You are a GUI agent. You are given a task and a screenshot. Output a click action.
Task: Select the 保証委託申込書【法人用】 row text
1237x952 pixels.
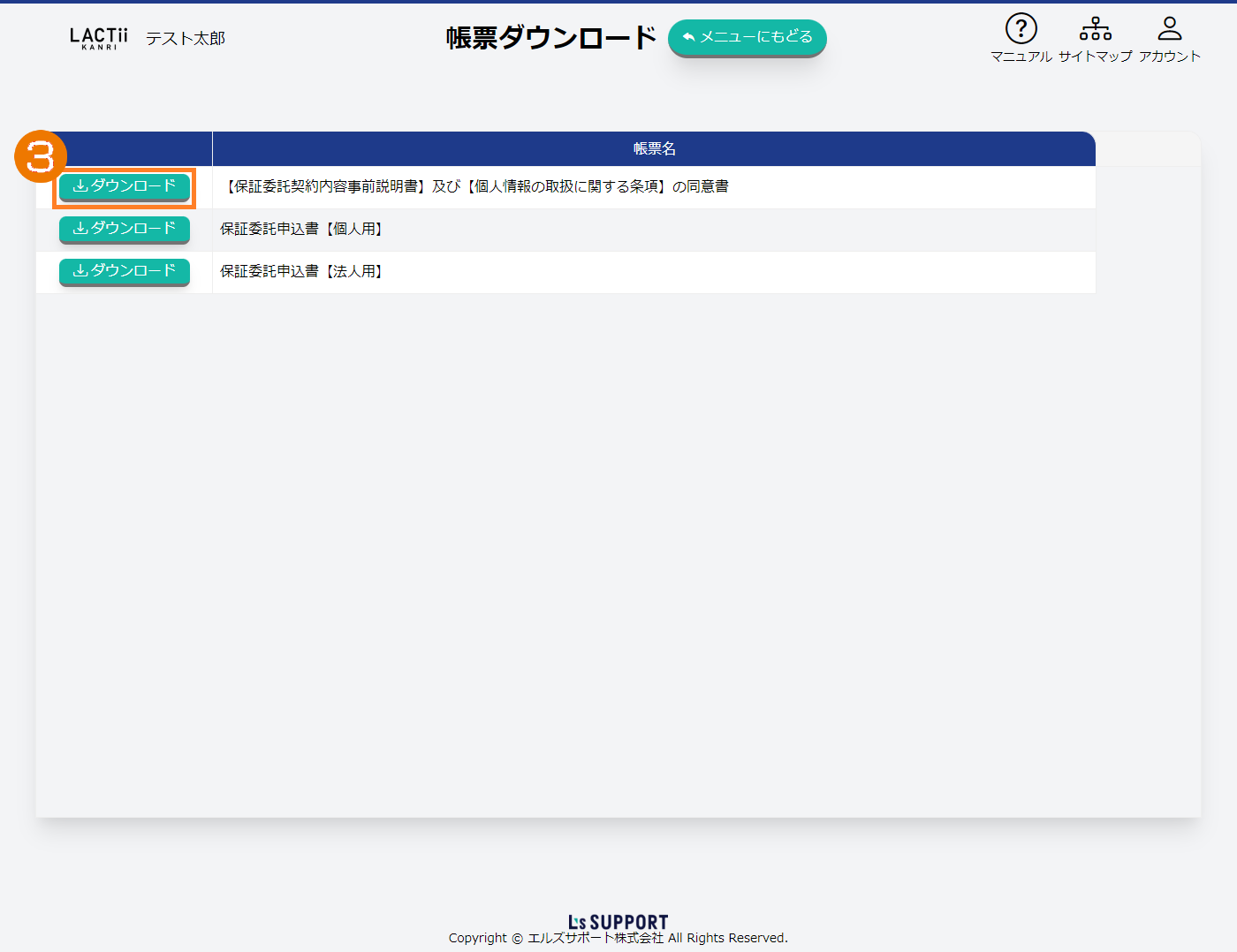tap(303, 271)
